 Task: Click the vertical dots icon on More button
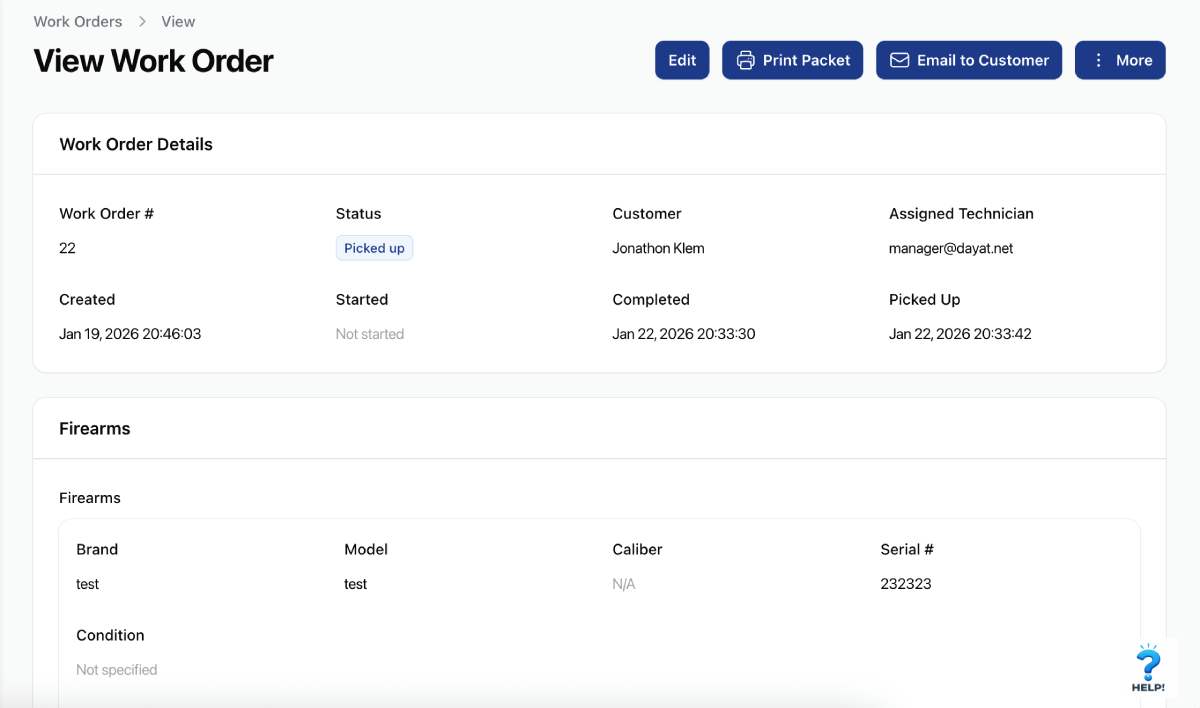[x=1097, y=60]
